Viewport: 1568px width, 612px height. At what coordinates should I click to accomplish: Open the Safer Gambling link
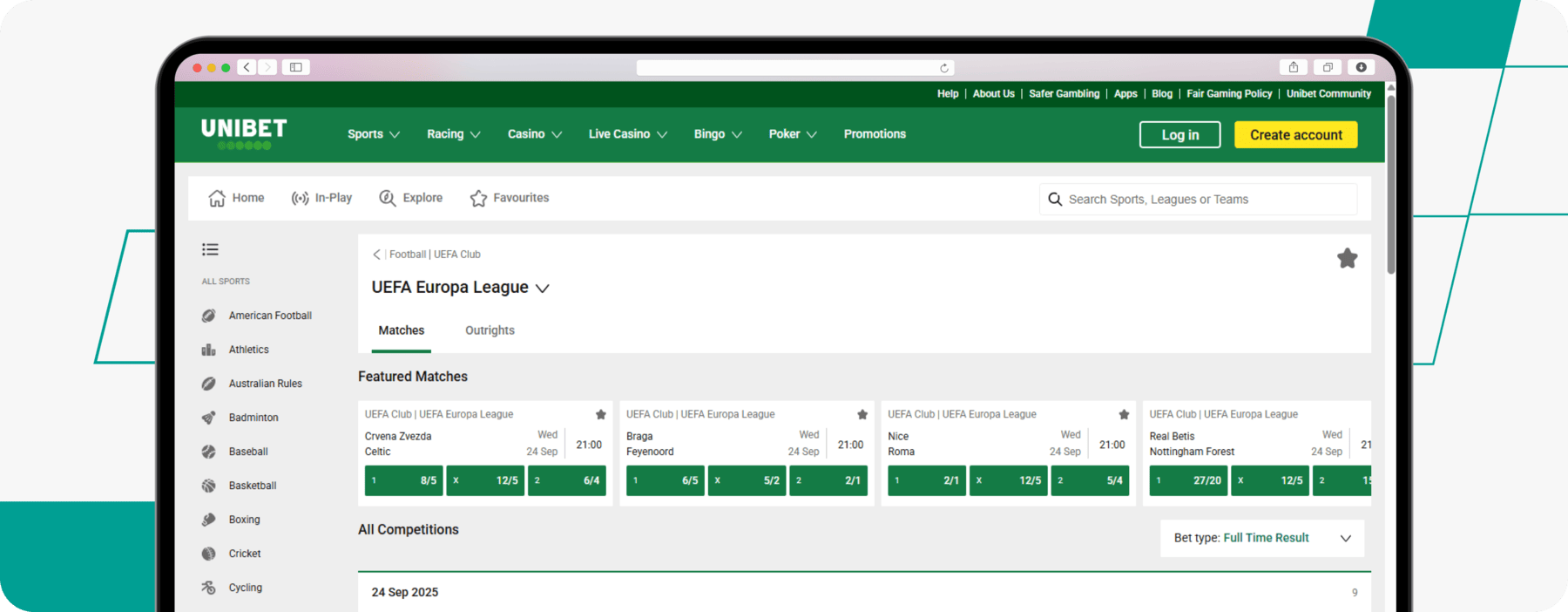[x=1064, y=94]
